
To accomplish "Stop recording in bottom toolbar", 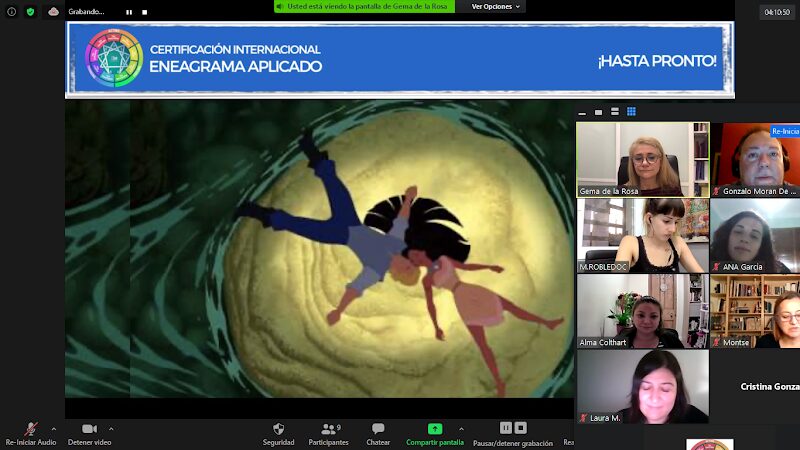I will tap(520, 428).
